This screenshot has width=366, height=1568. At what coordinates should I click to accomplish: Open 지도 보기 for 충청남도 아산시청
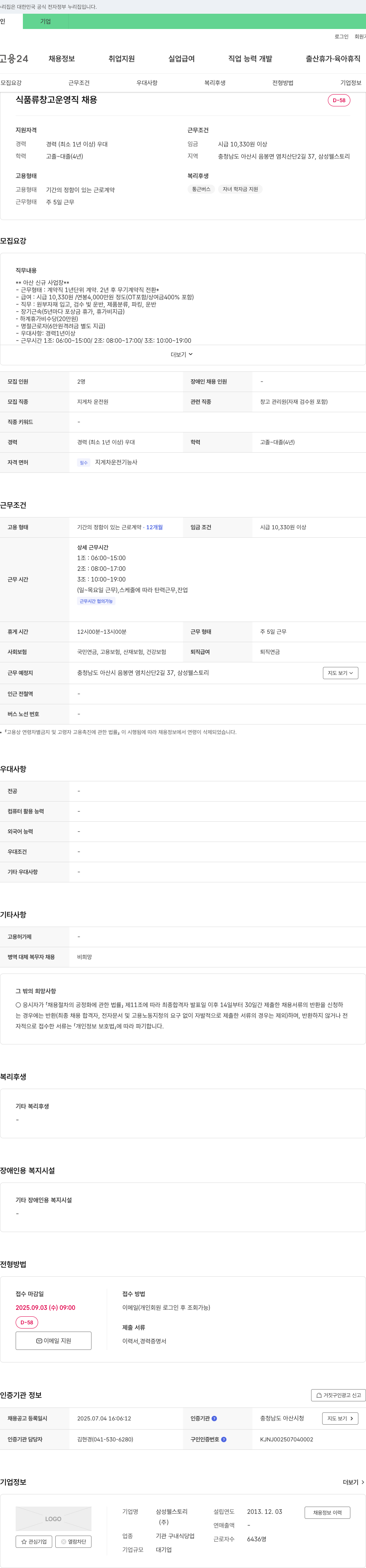(340, 1418)
